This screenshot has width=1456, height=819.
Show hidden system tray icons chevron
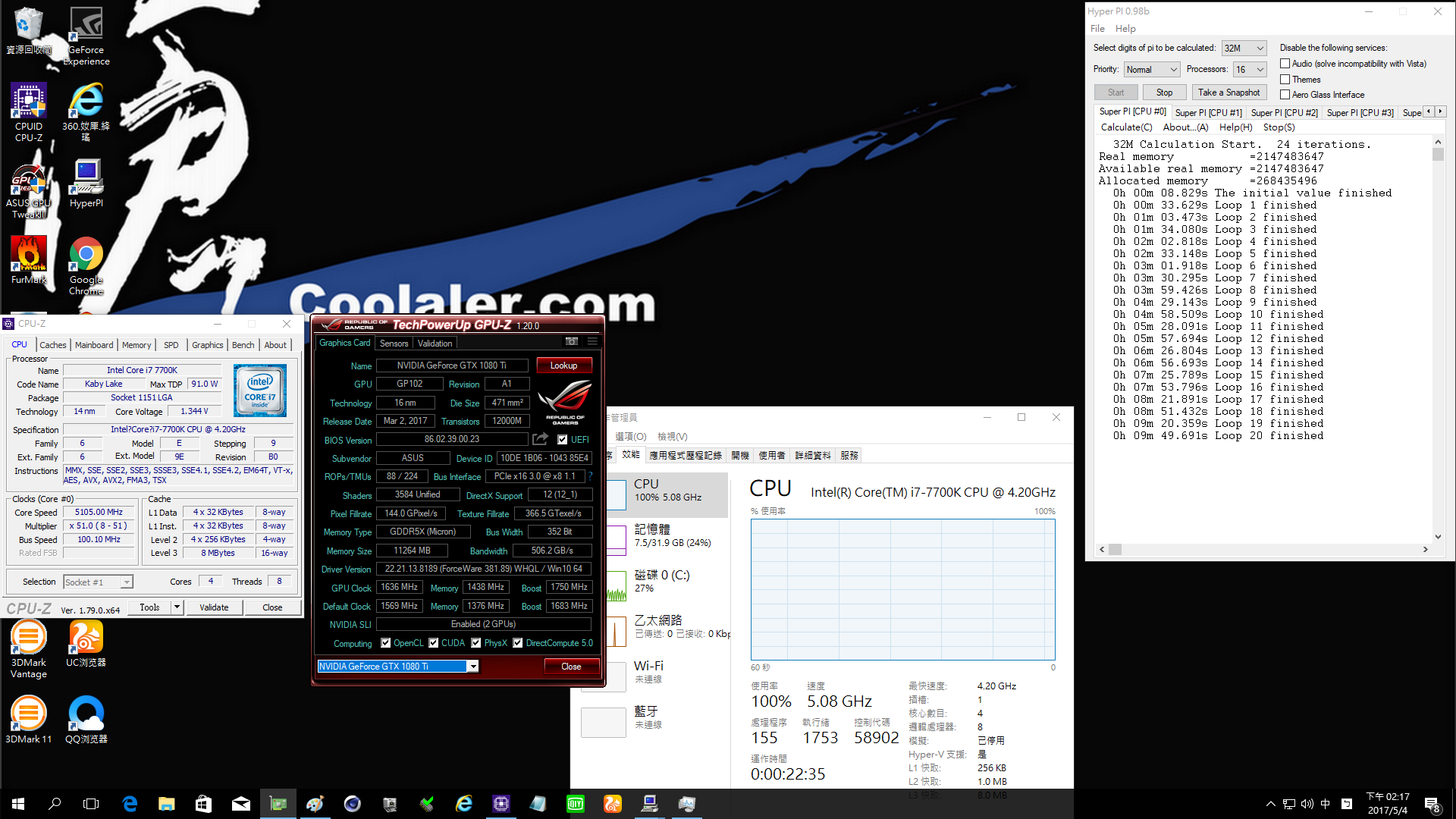pyautogui.click(x=1270, y=804)
